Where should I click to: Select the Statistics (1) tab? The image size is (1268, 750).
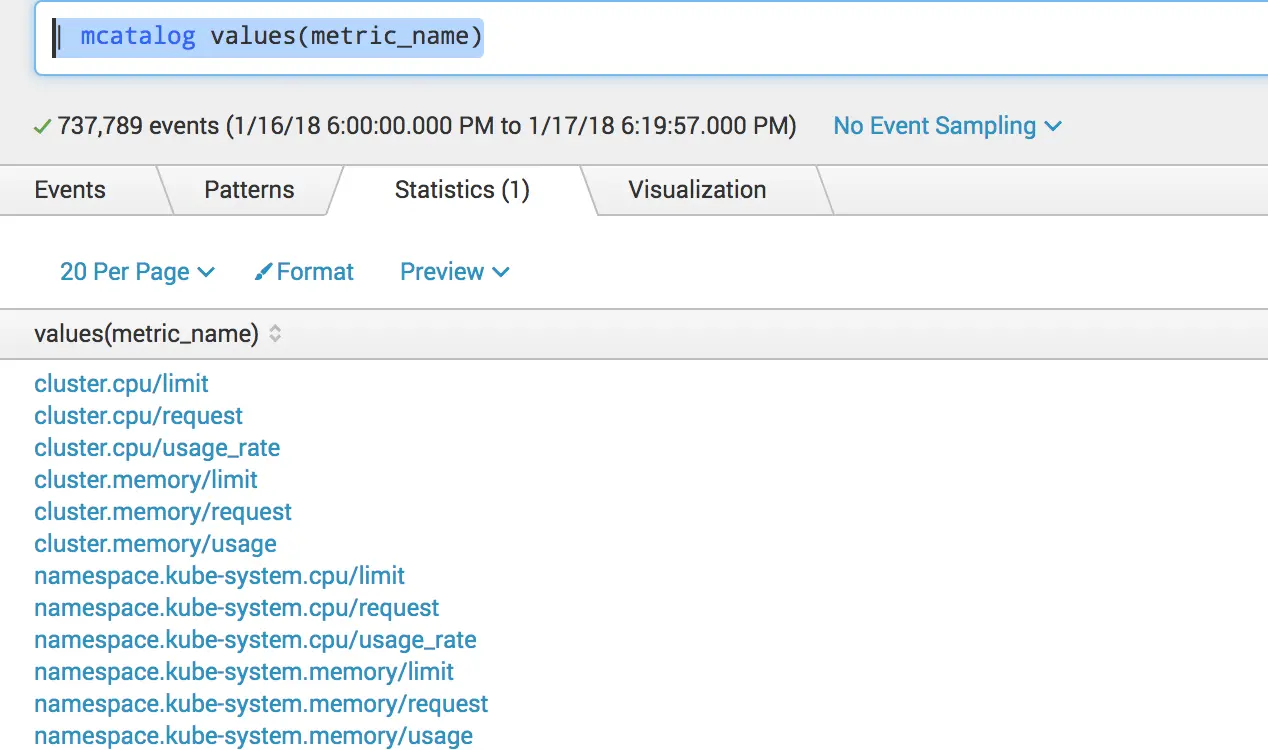[x=462, y=190]
